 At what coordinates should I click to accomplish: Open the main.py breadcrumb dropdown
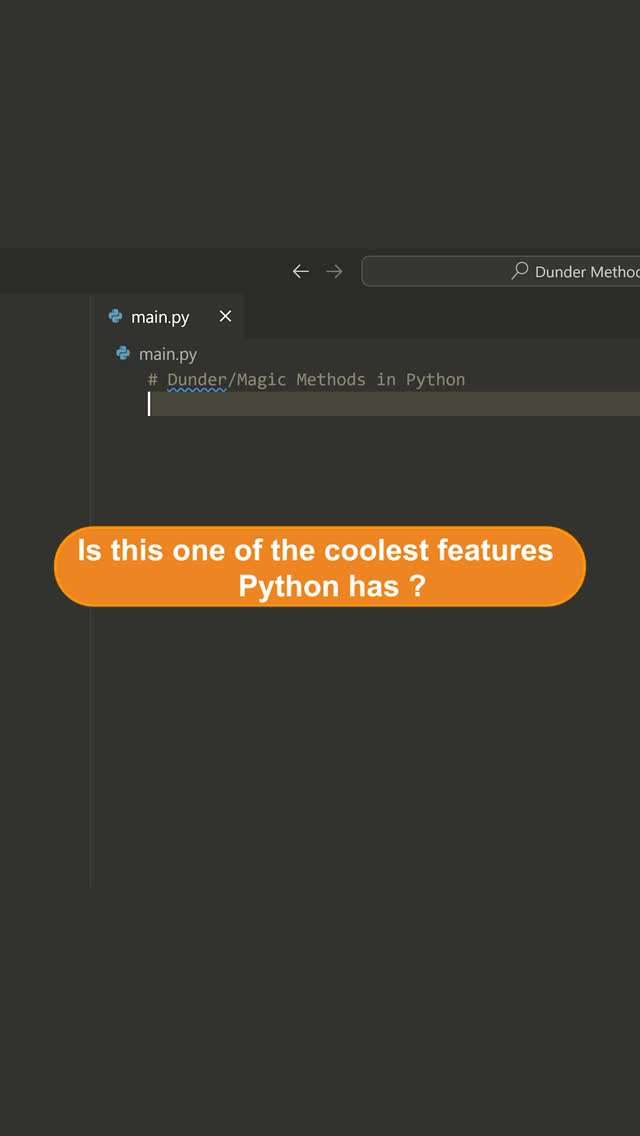pos(168,354)
